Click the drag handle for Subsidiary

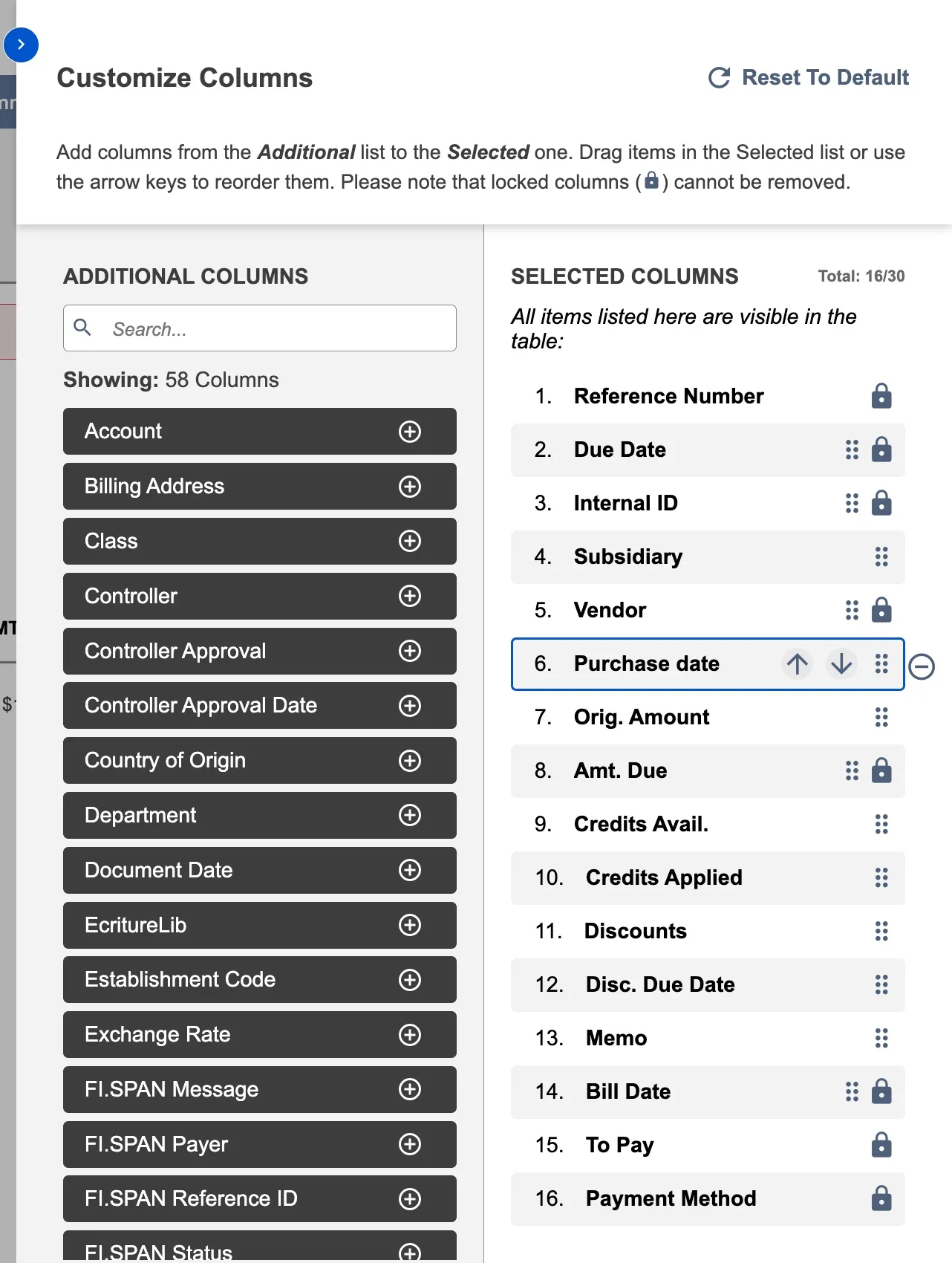pyautogui.click(x=881, y=557)
